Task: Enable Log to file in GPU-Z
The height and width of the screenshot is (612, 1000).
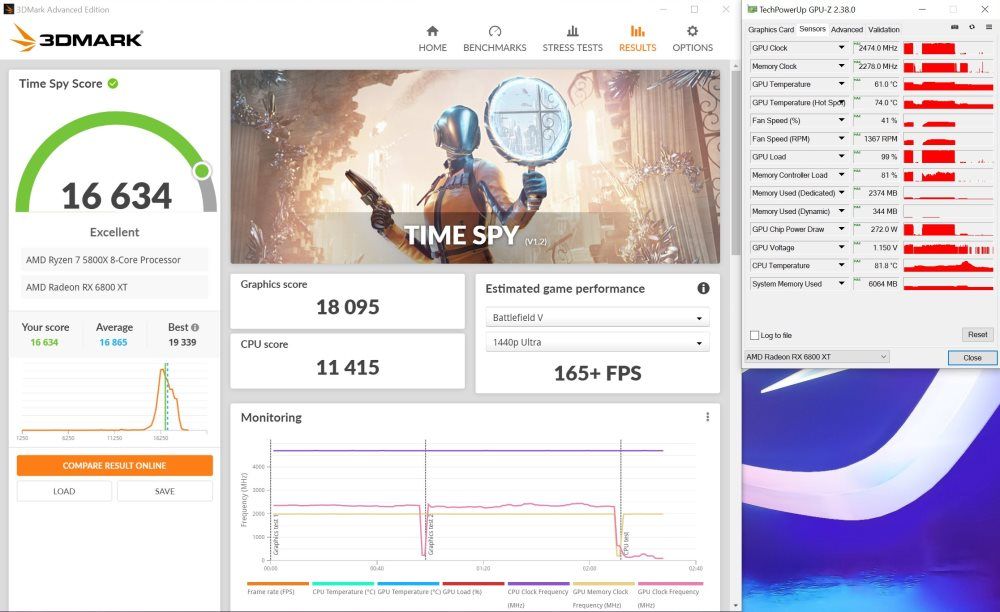Action: tap(753, 334)
